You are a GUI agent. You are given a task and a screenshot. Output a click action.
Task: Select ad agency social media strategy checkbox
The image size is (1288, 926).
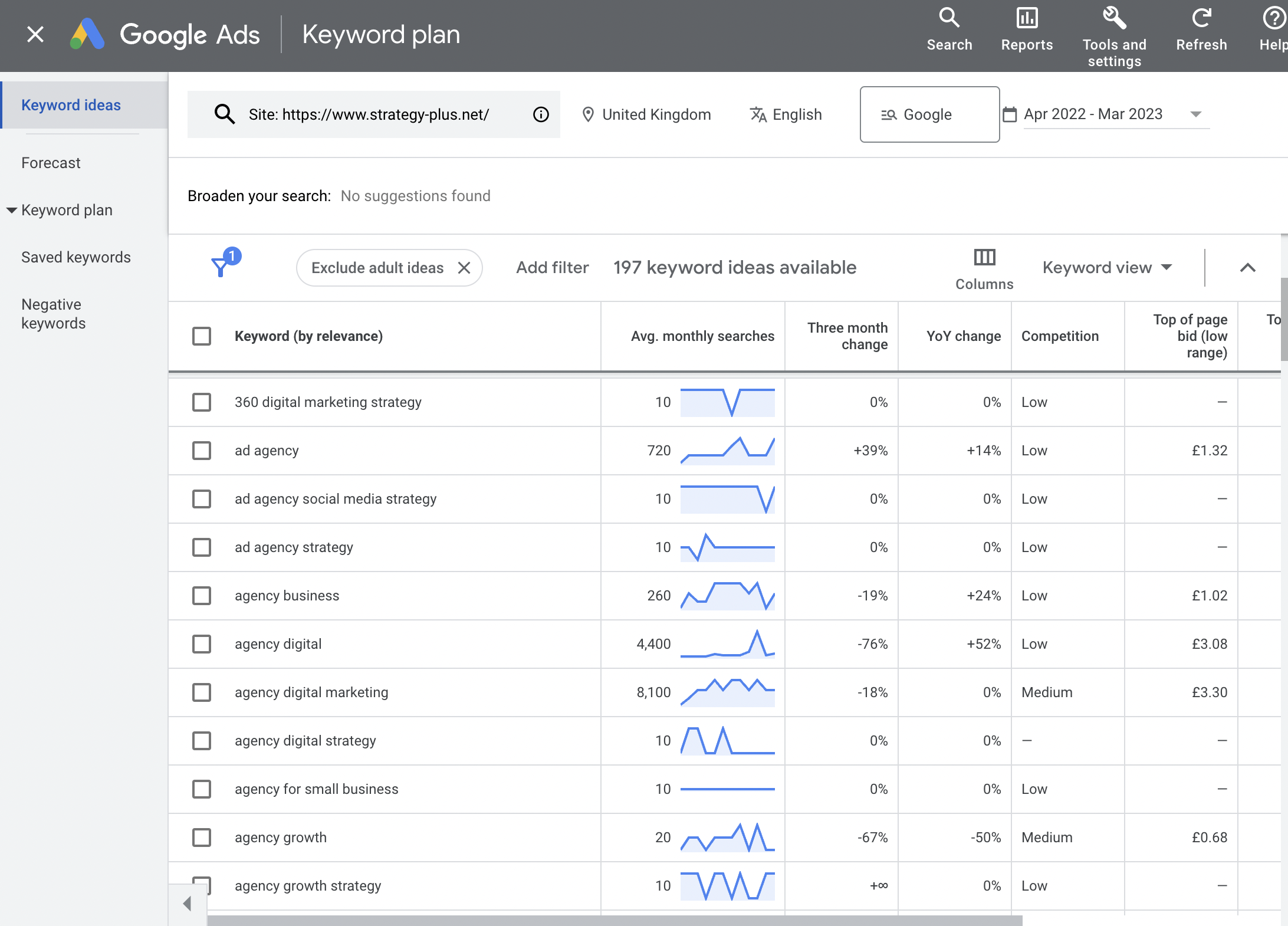202,499
